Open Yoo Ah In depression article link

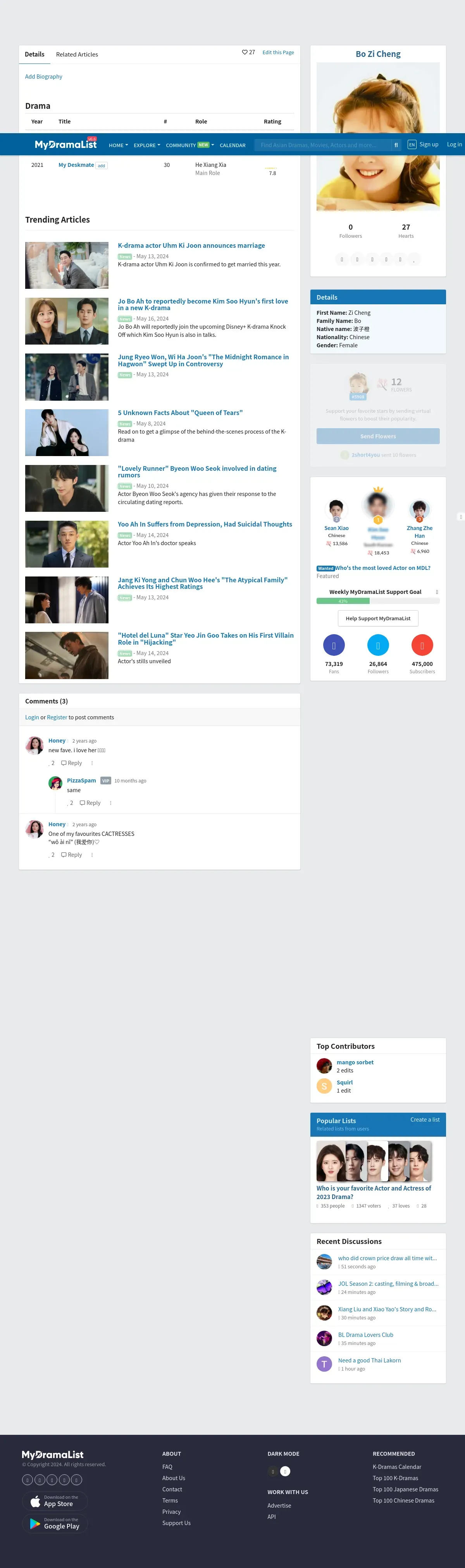205,524
